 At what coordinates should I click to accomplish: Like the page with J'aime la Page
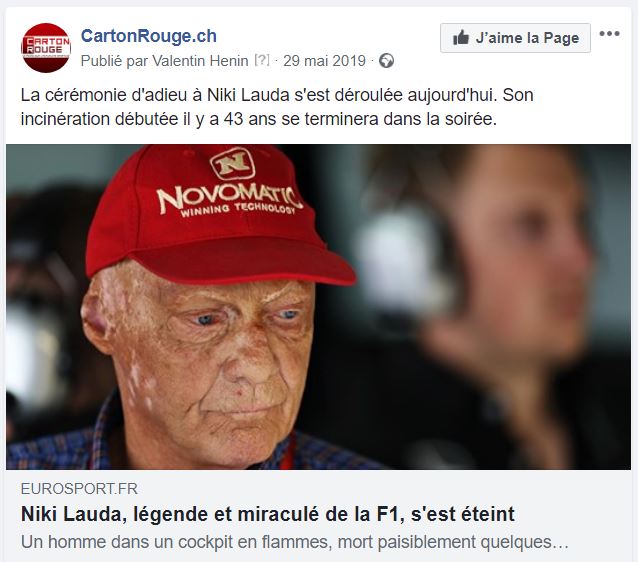tap(515, 38)
